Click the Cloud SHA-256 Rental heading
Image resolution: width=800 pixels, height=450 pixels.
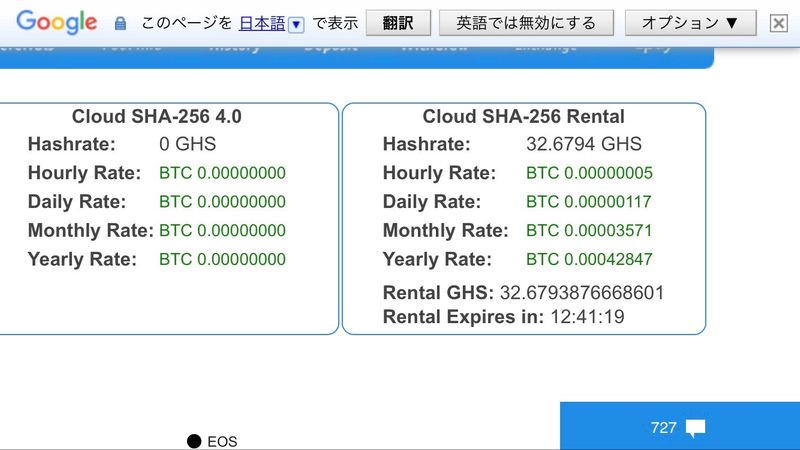523,117
